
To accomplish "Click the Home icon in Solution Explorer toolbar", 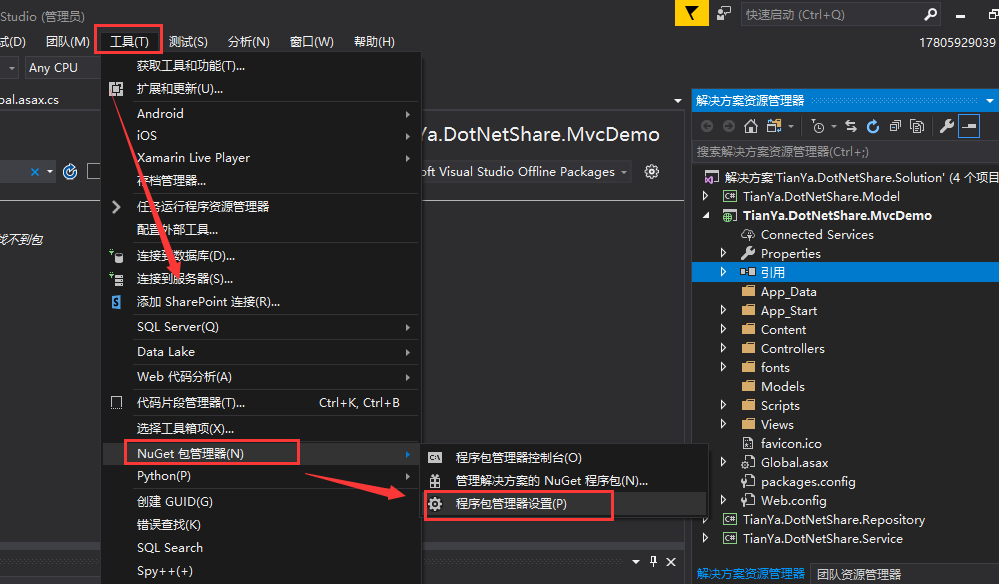I will coord(751,126).
